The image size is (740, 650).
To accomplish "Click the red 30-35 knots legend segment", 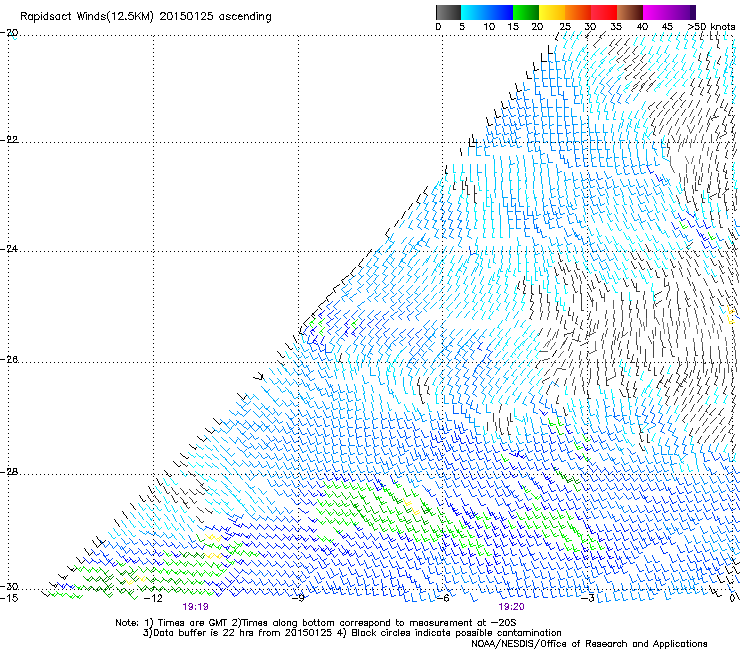I will pyautogui.click(x=604, y=12).
